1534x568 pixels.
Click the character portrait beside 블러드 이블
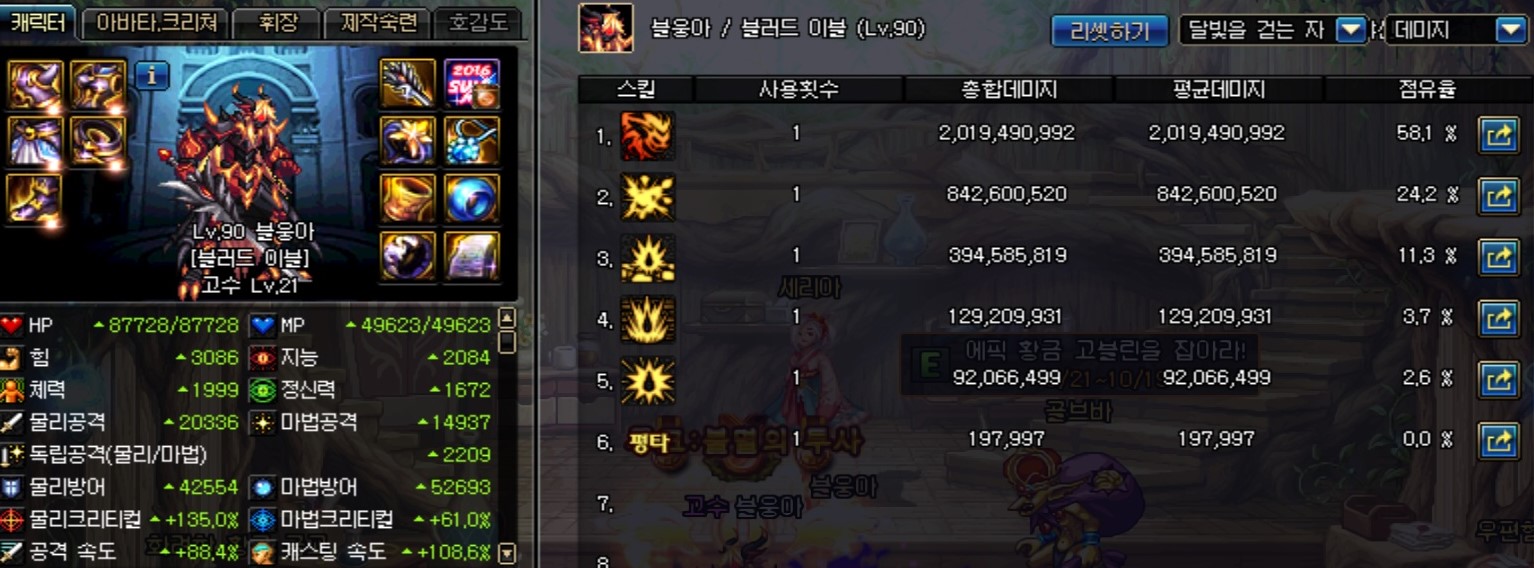tap(606, 28)
